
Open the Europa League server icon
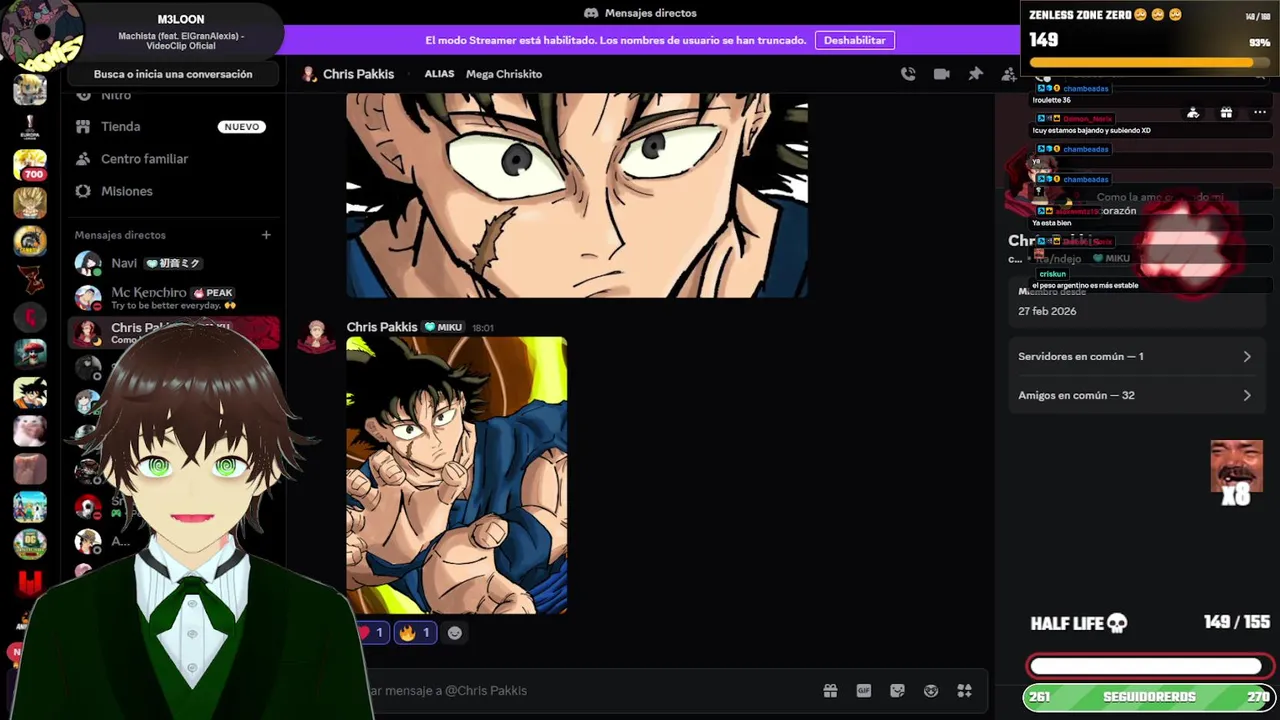(x=30, y=128)
